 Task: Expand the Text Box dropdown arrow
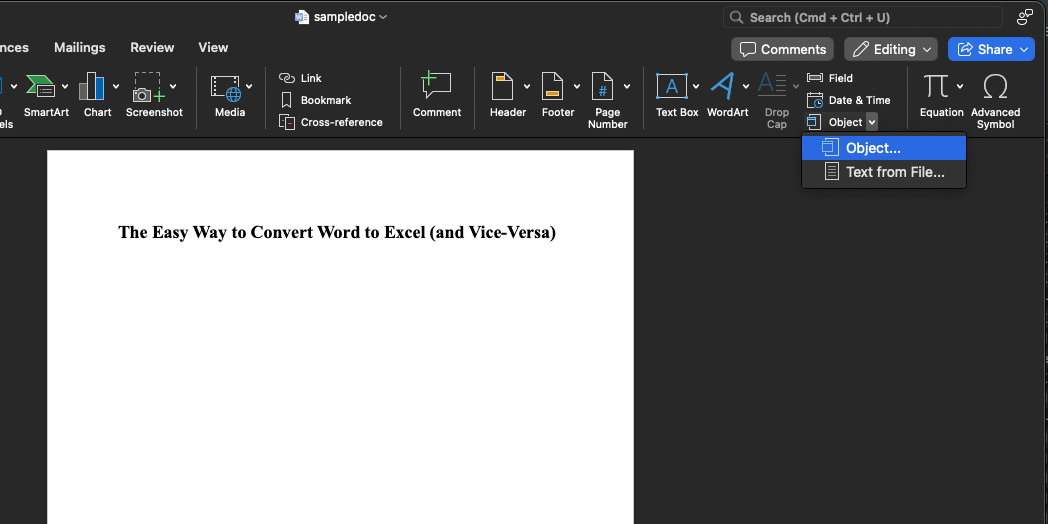coord(696,86)
